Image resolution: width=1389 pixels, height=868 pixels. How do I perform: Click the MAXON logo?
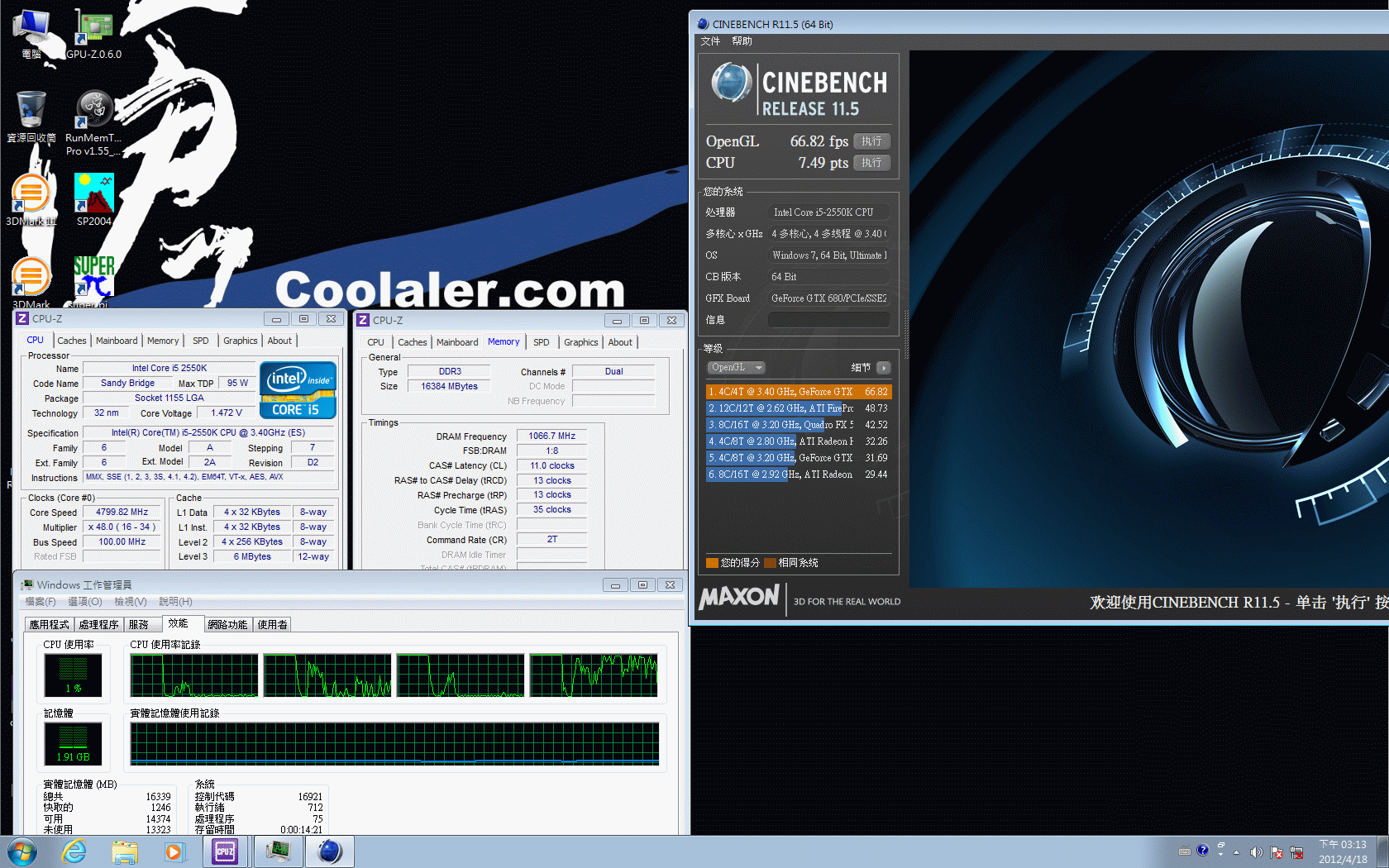tap(739, 597)
